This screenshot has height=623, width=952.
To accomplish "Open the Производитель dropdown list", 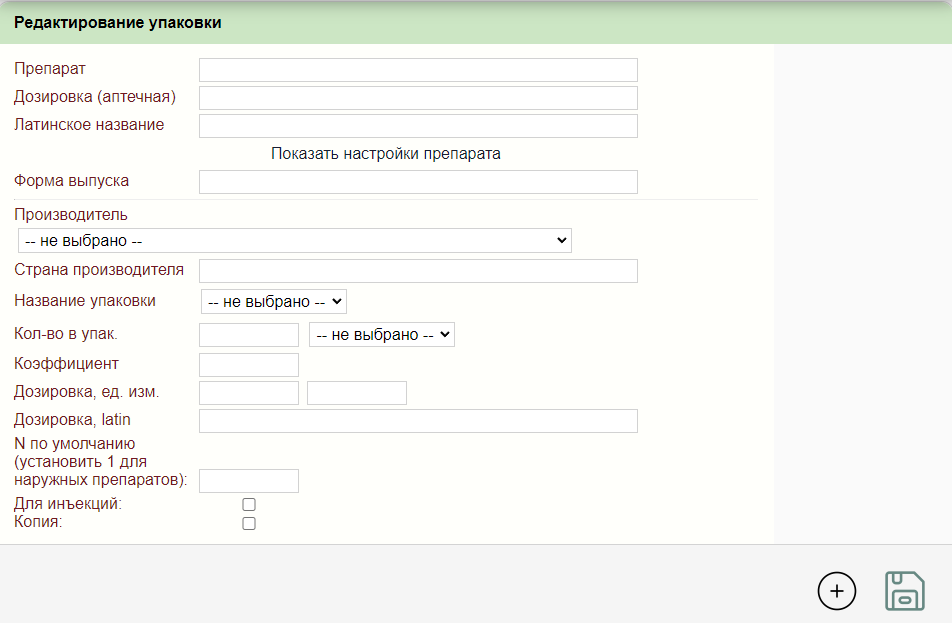I will pos(294,241).
